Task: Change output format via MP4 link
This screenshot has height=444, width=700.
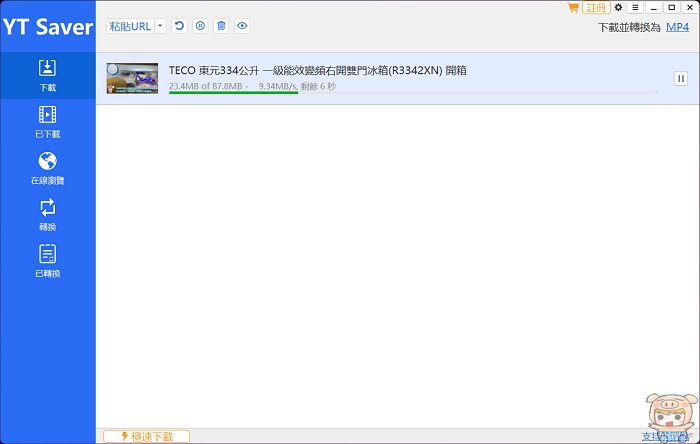Action: [677, 27]
